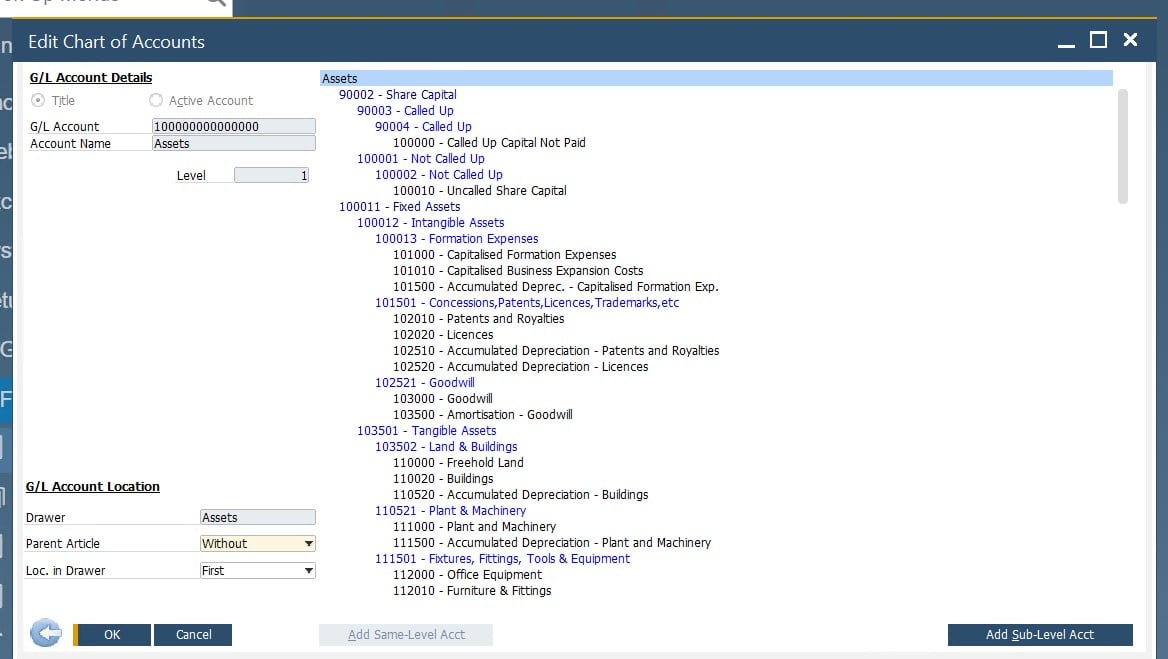Click the Drawer field showing Assets
Viewport: 1168px width, 659px height.
tap(257, 518)
